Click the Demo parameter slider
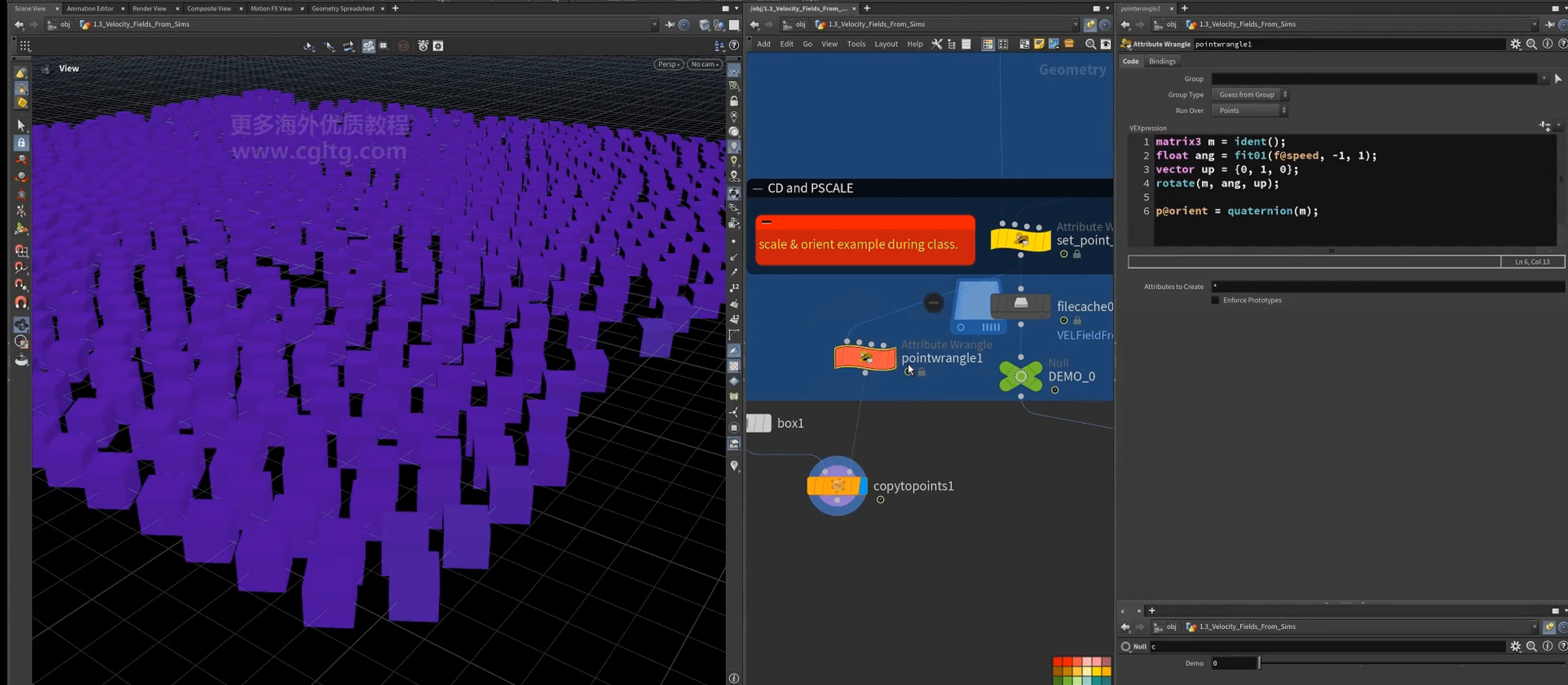1568x685 pixels. [1412, 663]
